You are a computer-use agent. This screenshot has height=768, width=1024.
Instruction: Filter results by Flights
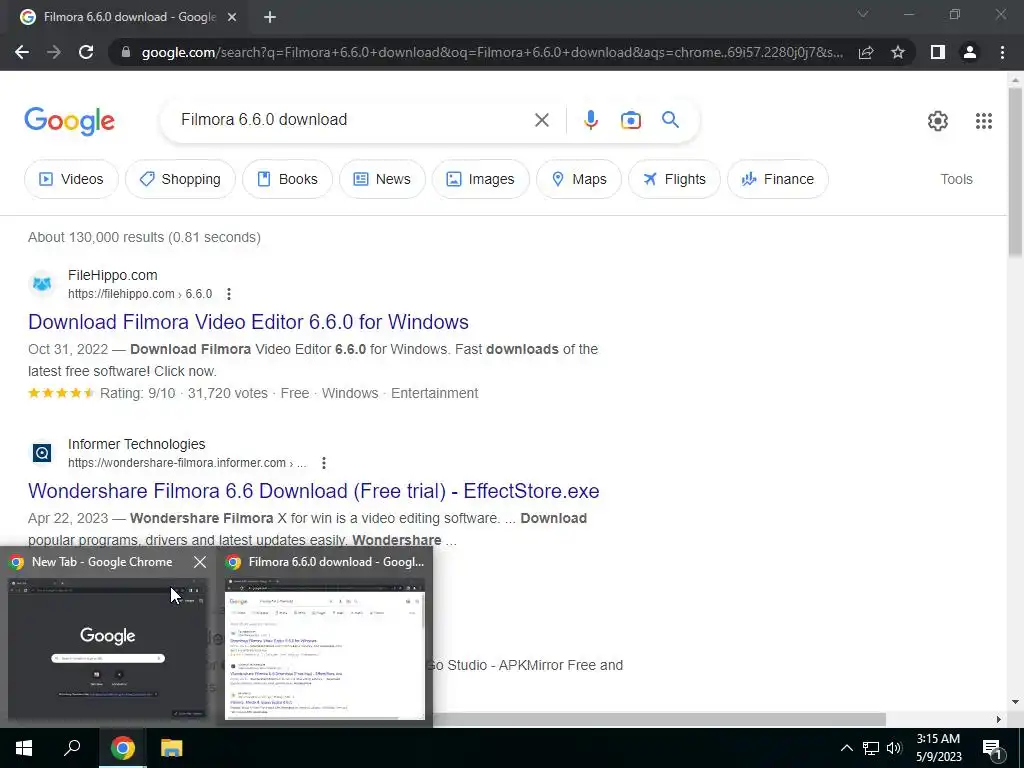[x=674, y=179]
